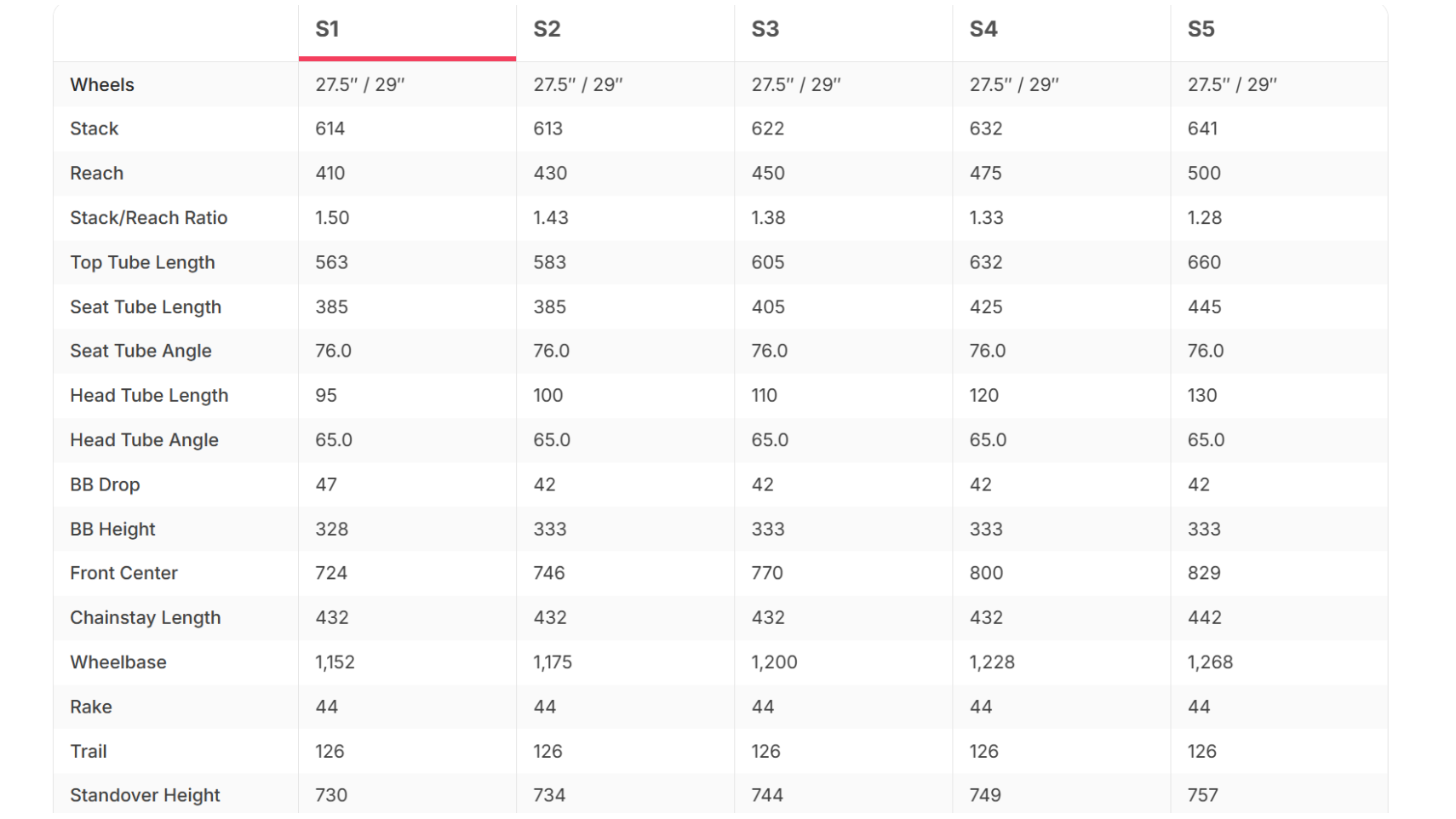Select the S5 size column header

coord(1279,30)
